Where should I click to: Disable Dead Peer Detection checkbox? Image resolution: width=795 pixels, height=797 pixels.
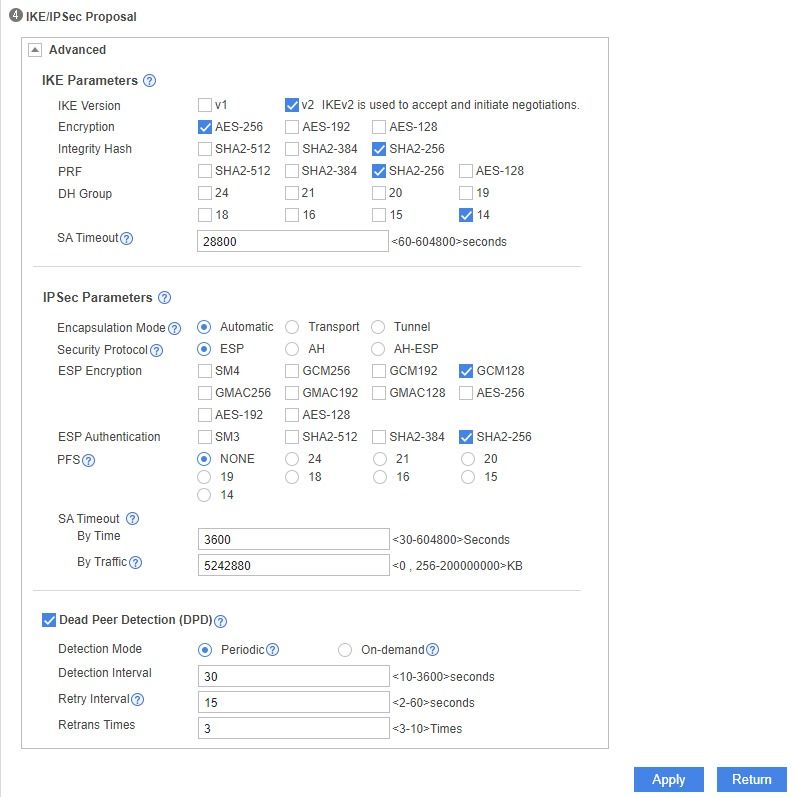49,620
